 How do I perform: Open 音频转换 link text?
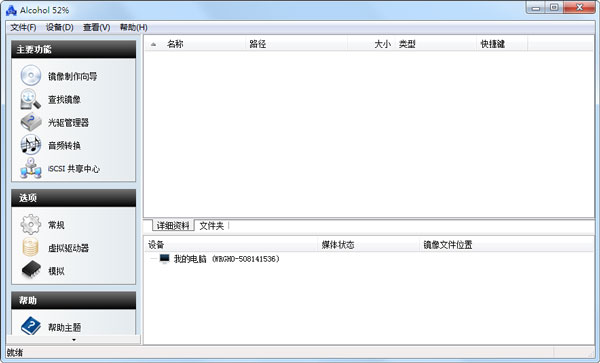(64, 145)
